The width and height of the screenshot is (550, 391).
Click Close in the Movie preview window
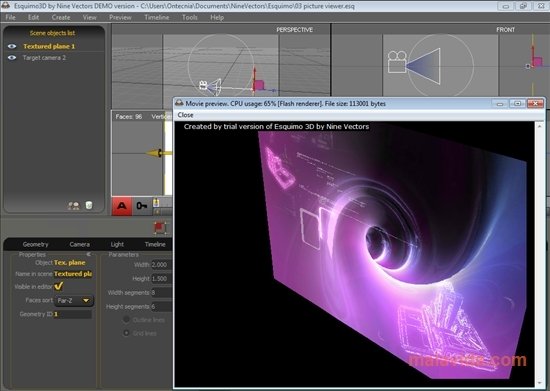tap(185, 115)
